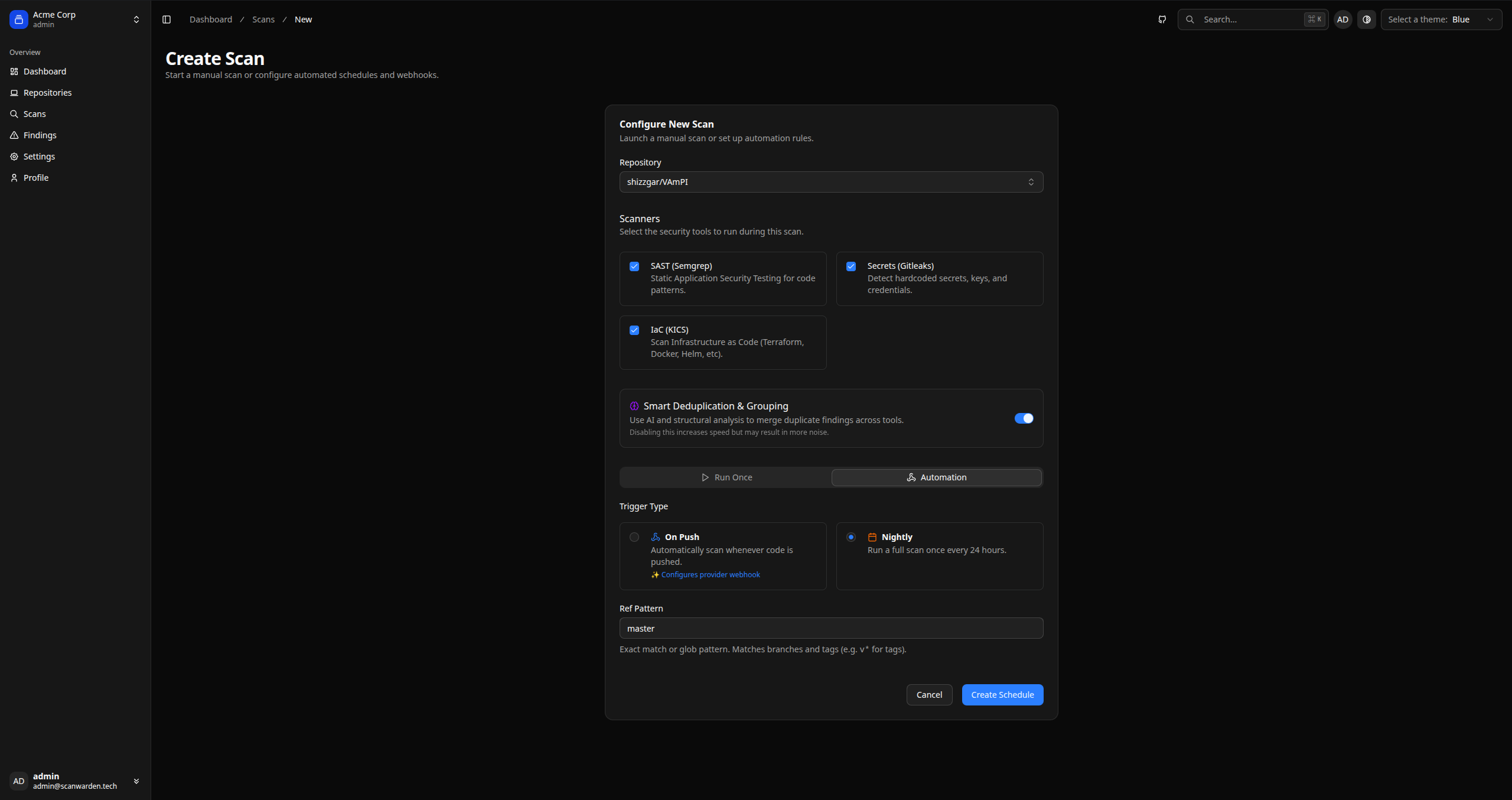The width and height of the screenshot is (1512, 800).
Task: Switch to the Run Once tab
Action: coord(726,477)
